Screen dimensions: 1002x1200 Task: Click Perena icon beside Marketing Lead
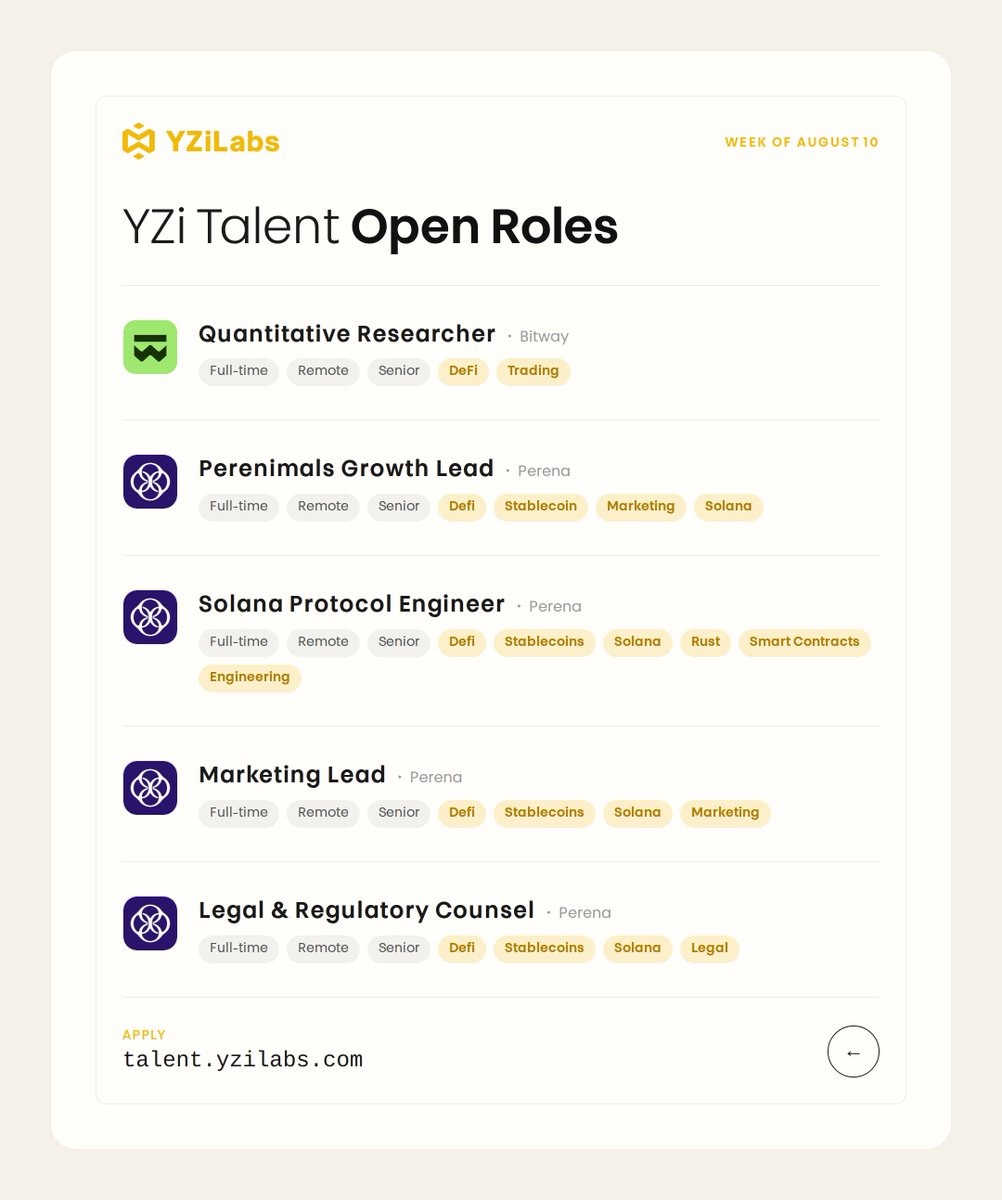tap(150, 788)
